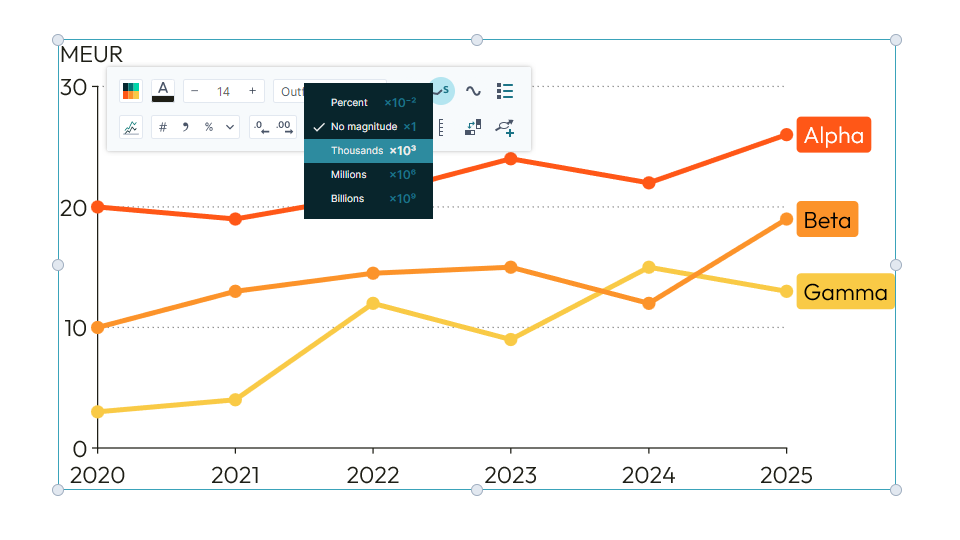The image size is (960, 540).
Task: Click increase decimal places icon
Action: pyautogui.click(x=285, y=127)
